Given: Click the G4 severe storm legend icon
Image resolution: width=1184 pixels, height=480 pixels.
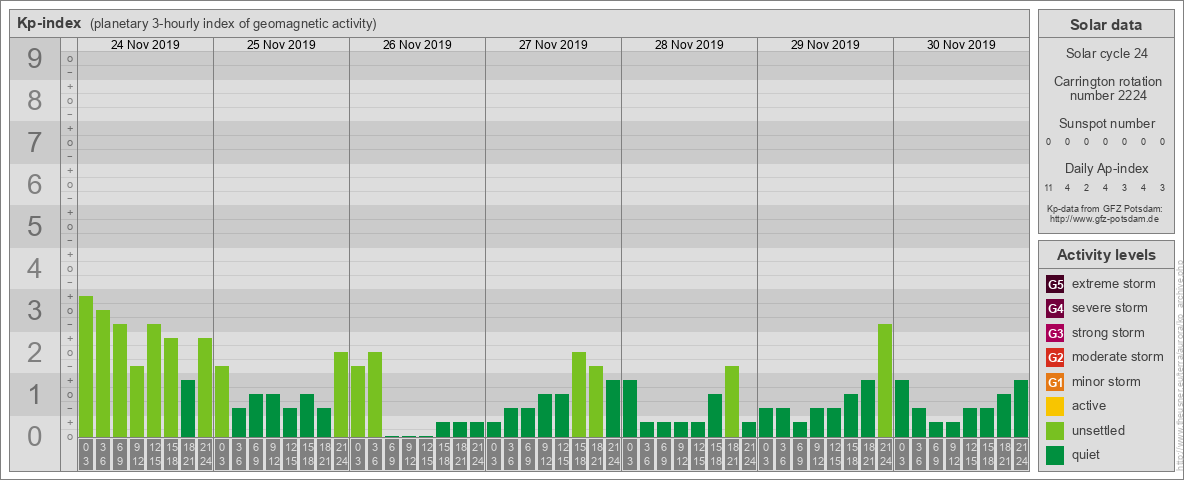Looking at the screenshot, I should tap(1056, 309).
